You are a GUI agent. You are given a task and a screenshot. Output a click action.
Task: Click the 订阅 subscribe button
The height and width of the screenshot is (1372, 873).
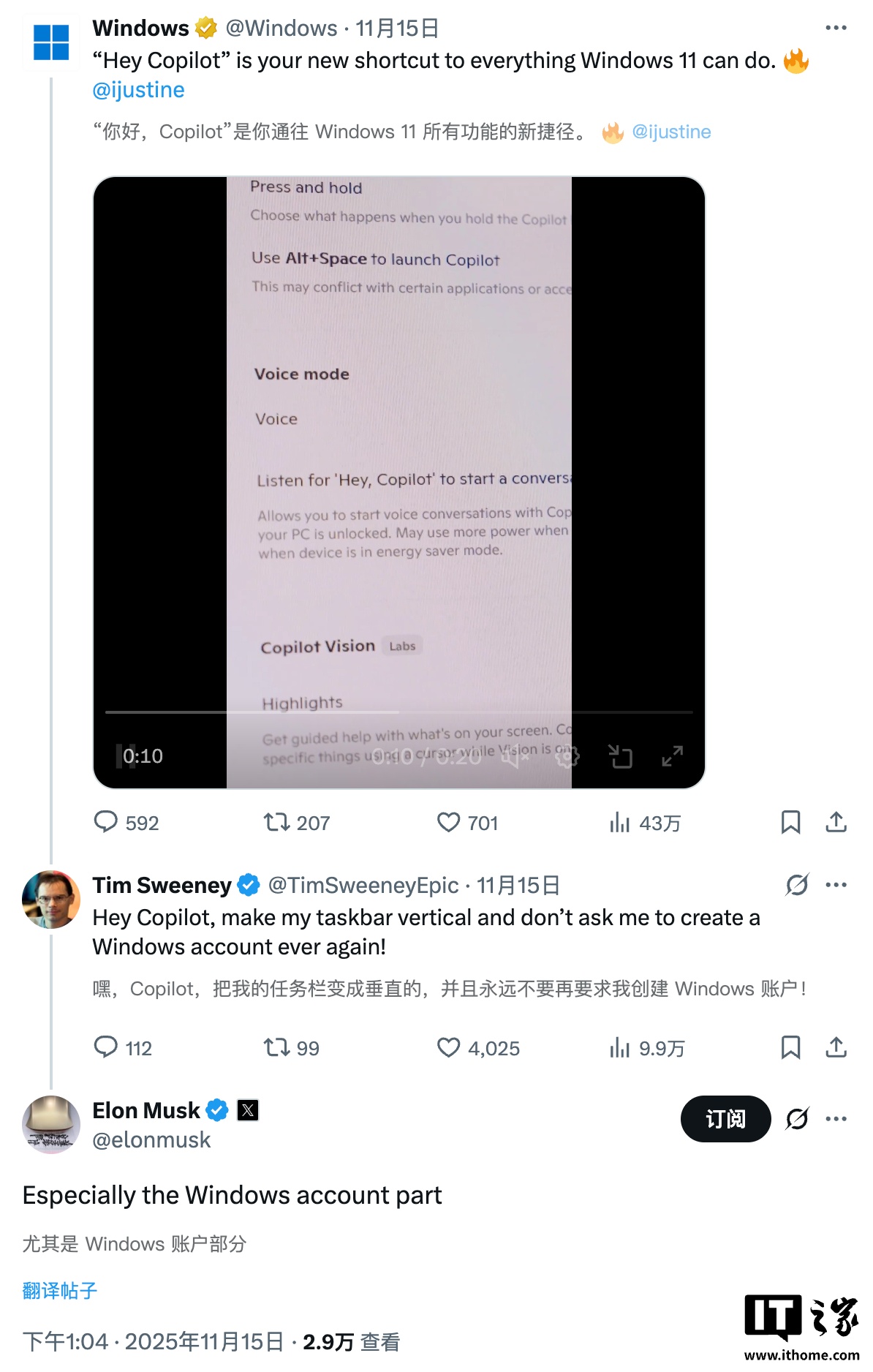(725, 1118)
